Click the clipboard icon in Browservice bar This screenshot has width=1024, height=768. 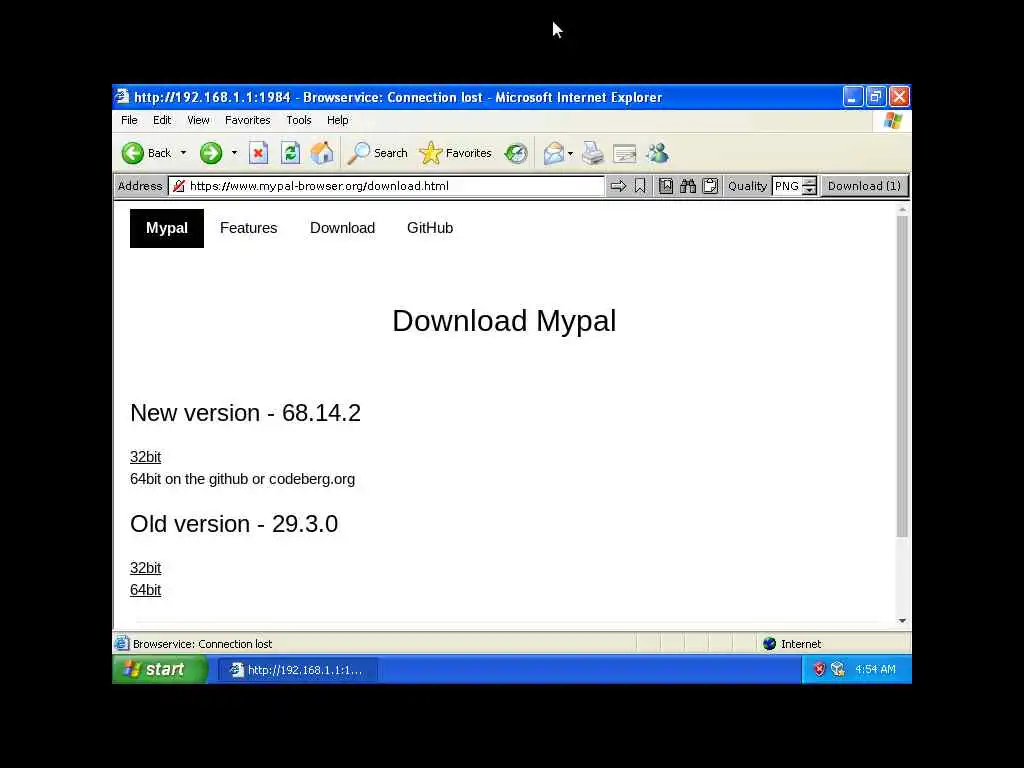pos(711,186)
